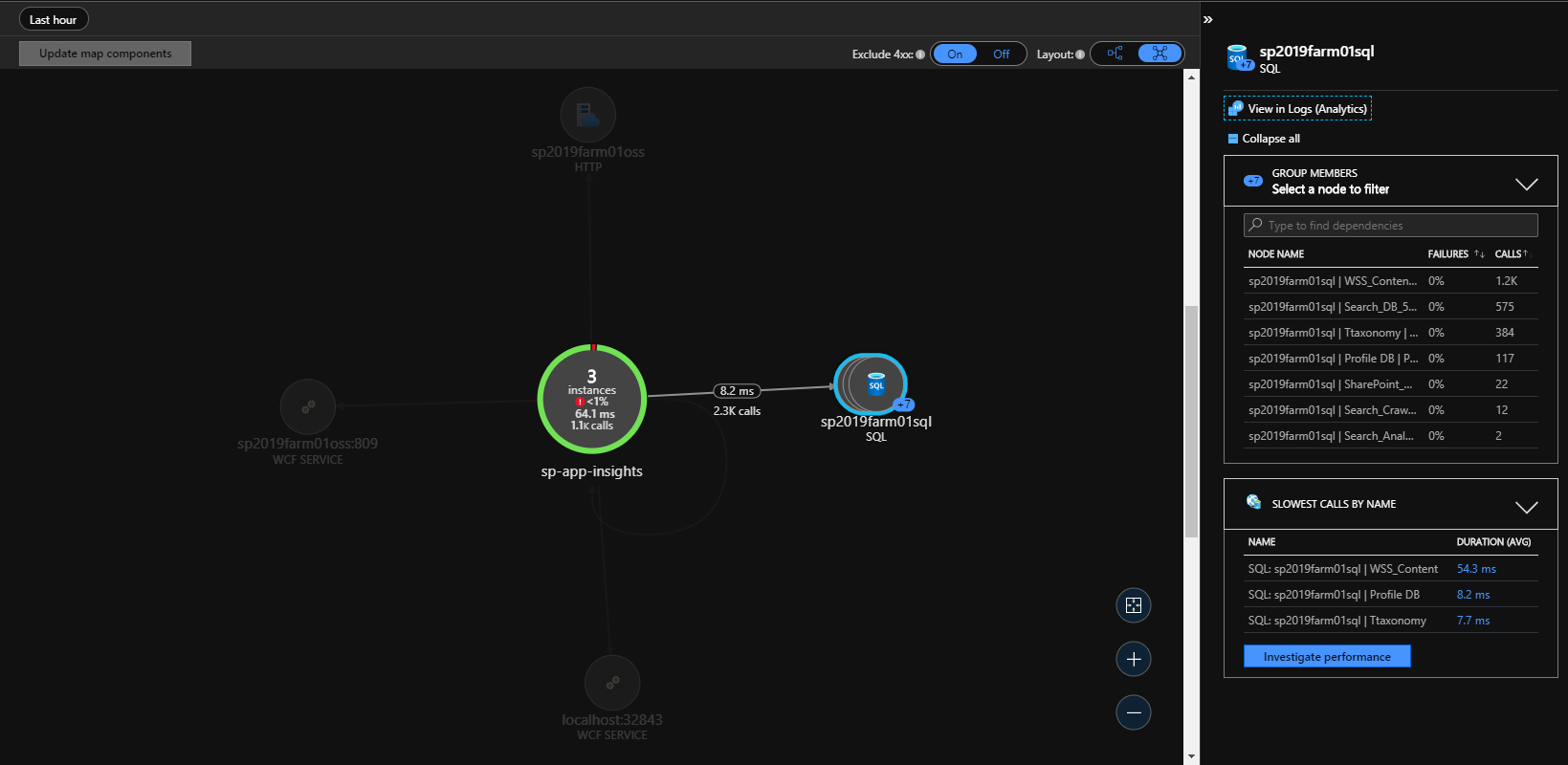1568x765 pixels.
Task: Click the Node Name column header
Action: [1276, 254]
